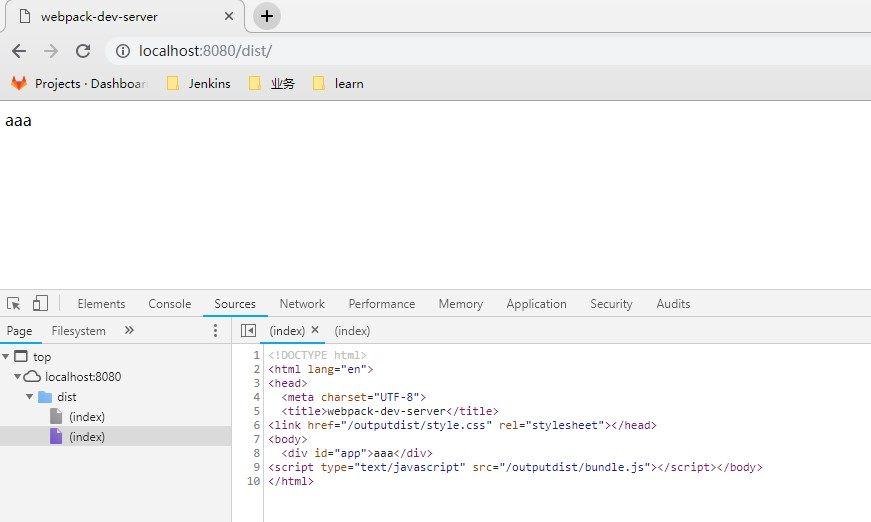Switch to the Sources panel
The width and height of the screenshot is (871, 522).
235,304
